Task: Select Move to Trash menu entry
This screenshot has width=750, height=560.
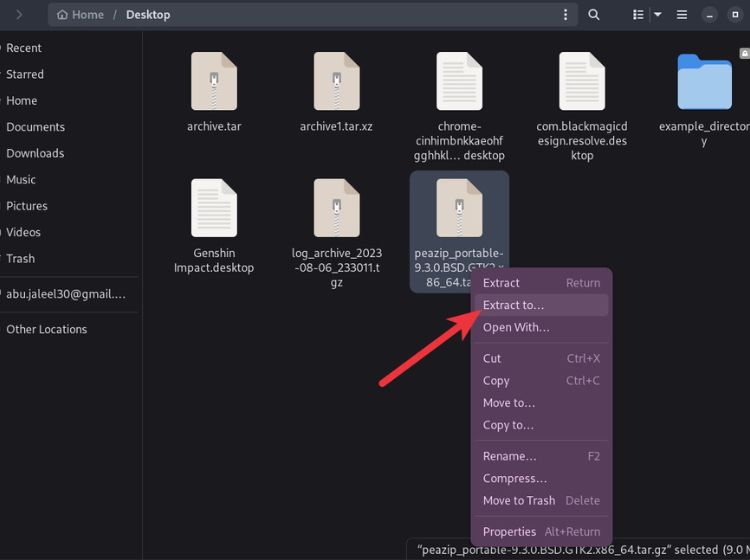Action: click(518, 501)
